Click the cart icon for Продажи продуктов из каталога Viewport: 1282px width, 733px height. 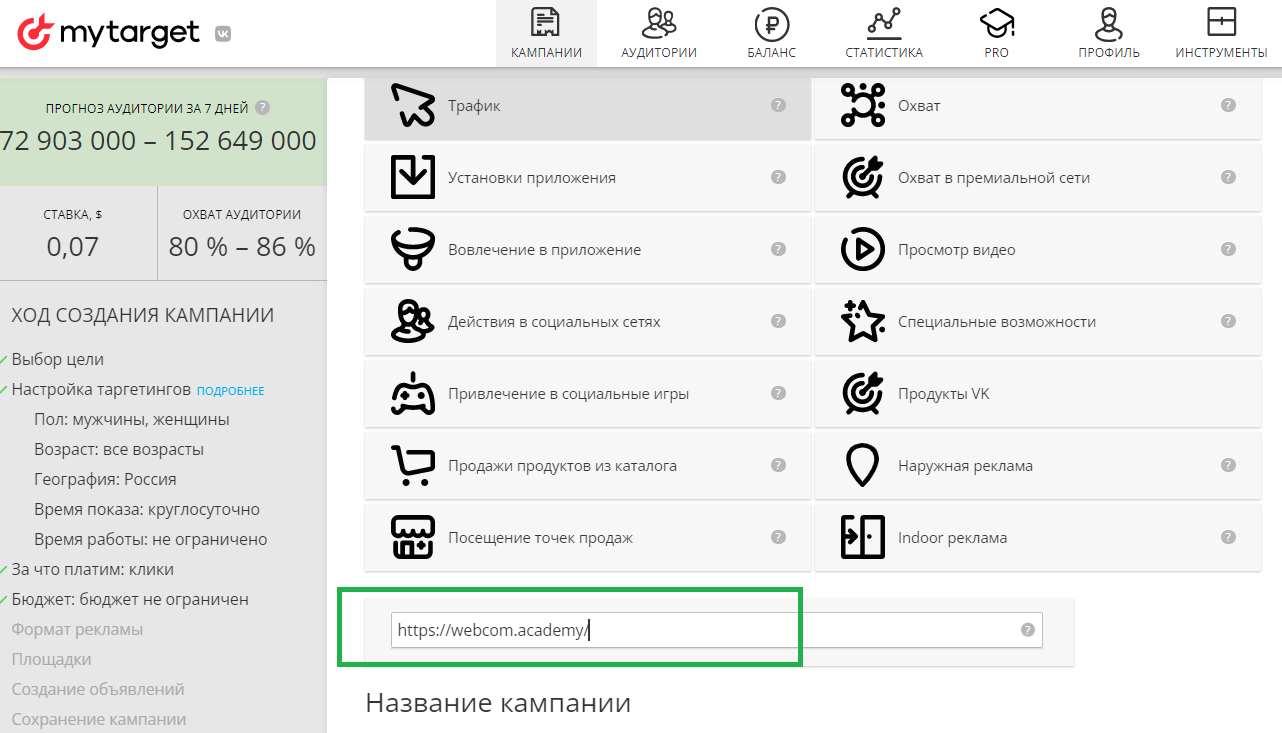tap(412, 465)
